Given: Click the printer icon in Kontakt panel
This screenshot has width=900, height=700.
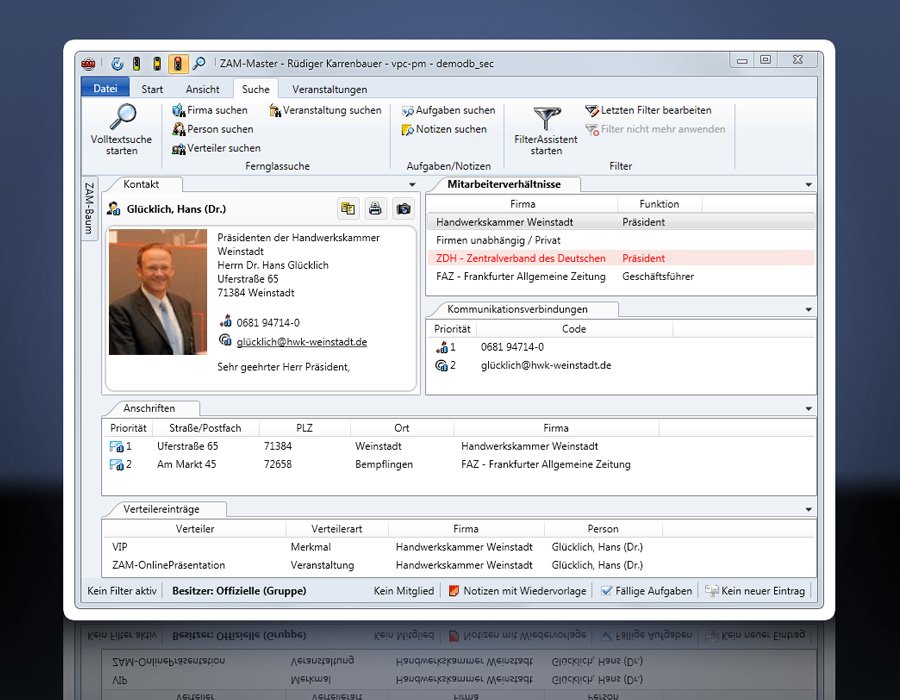Looking at the screenshot, I should (375, 209).
